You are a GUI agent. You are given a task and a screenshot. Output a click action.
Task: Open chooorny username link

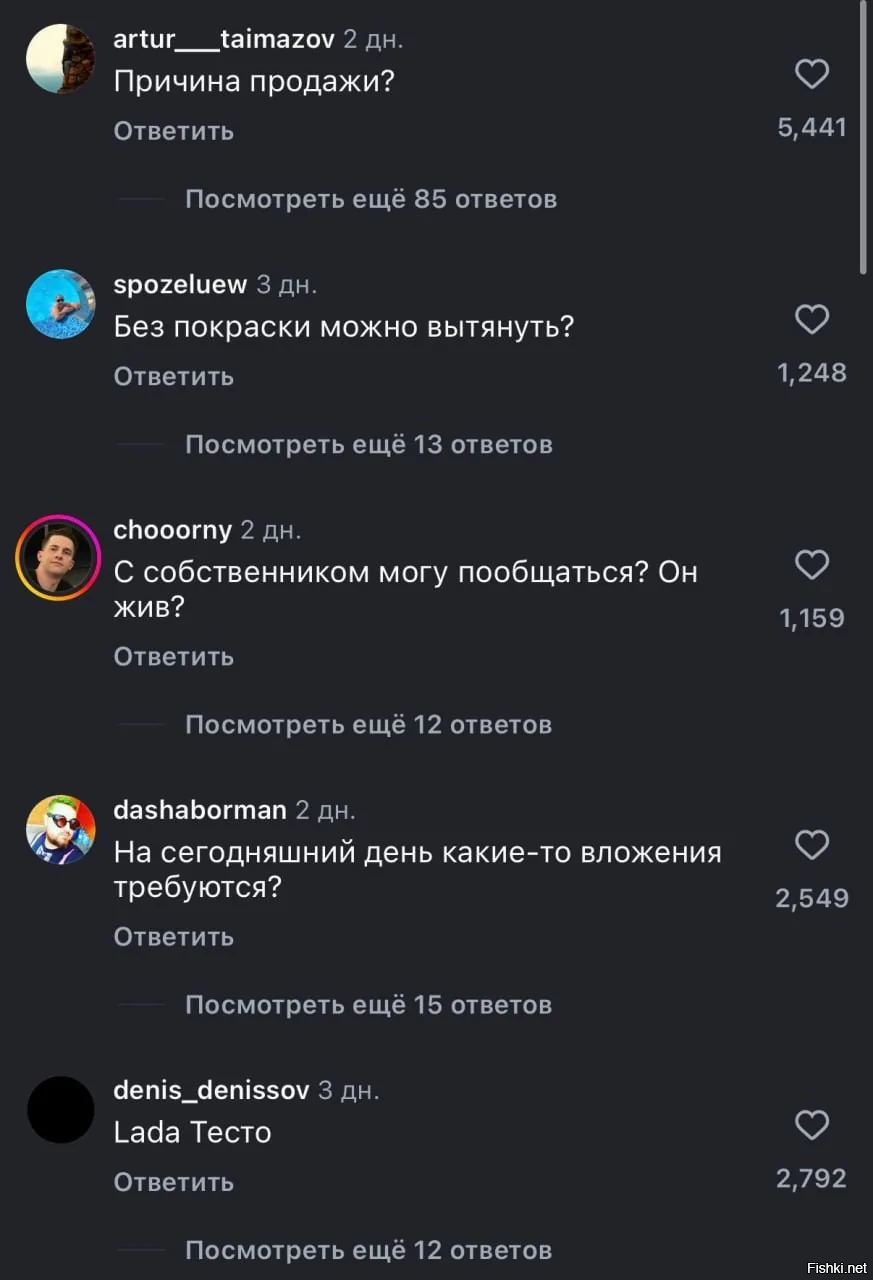[x=172, y=529]
